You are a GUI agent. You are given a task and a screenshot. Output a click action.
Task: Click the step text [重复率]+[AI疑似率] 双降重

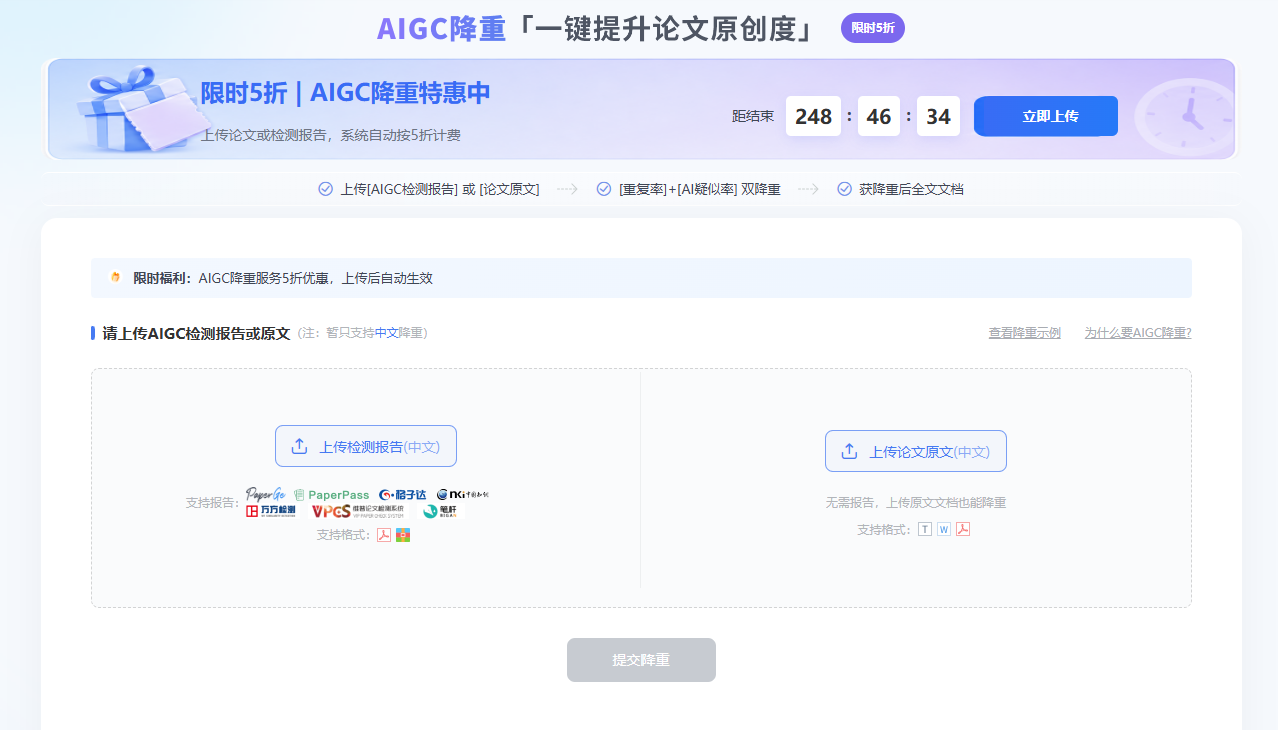pyautogui.click(x=699, y=189)
